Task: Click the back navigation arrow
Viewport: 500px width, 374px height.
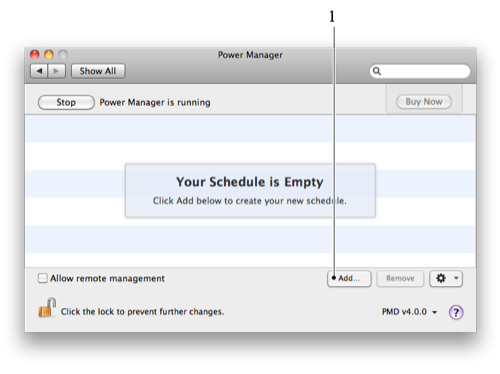Action: tap(39, 71)
